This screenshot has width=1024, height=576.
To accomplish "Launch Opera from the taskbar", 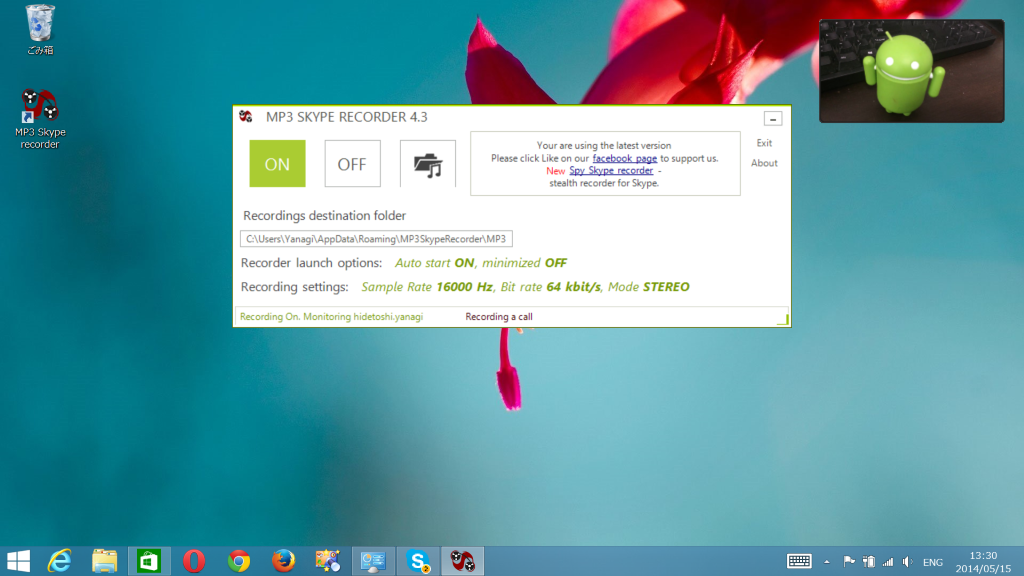I will click(194, 561).
